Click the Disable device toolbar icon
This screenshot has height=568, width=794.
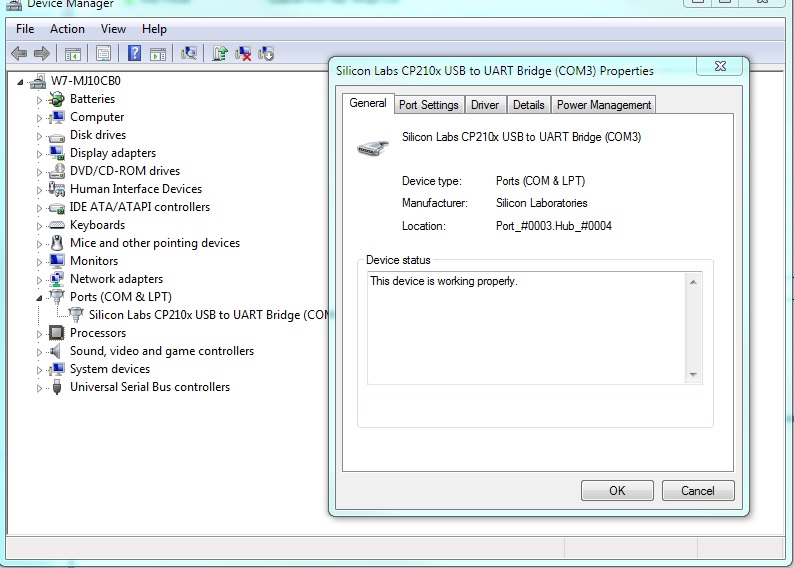[266, 53]
